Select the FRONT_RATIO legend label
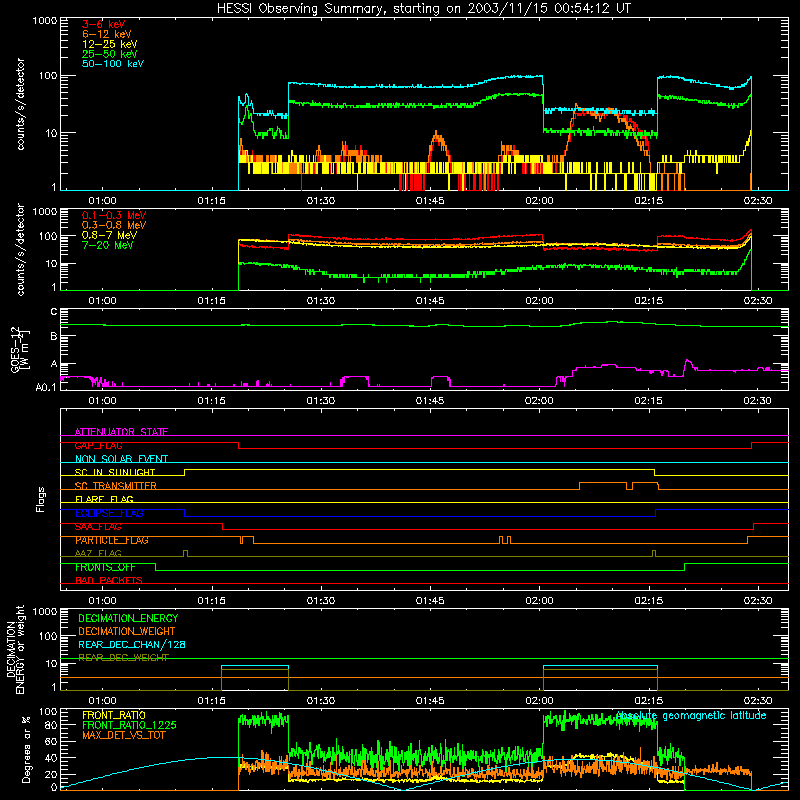 click(114, 715)
